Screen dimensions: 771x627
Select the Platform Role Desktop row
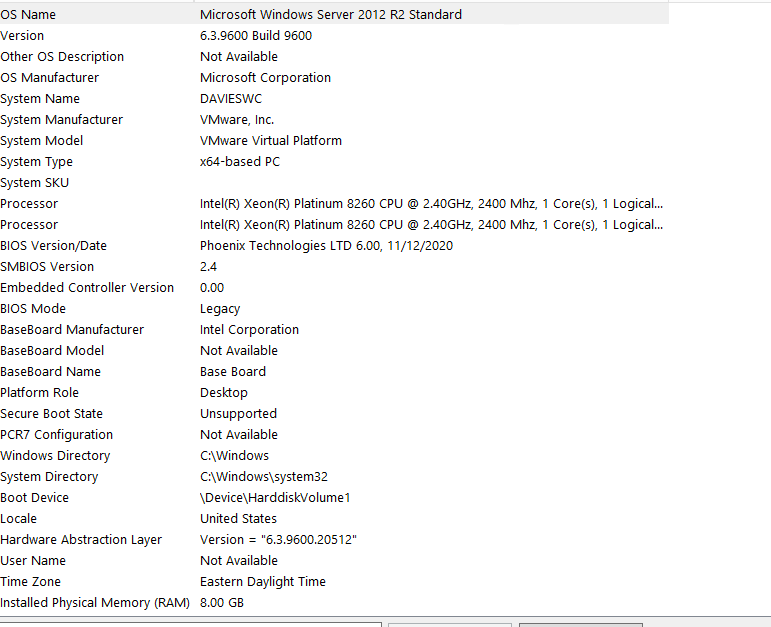pos(334,392)
